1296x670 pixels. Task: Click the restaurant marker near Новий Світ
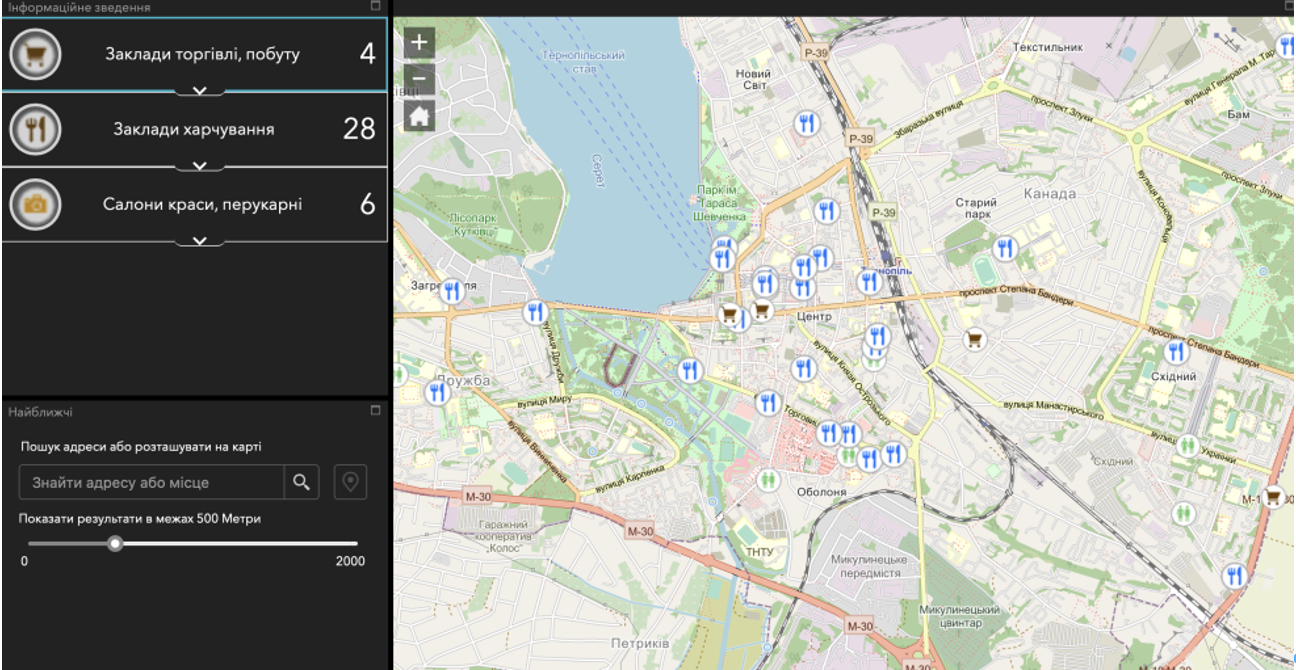(x=806, y=123)
